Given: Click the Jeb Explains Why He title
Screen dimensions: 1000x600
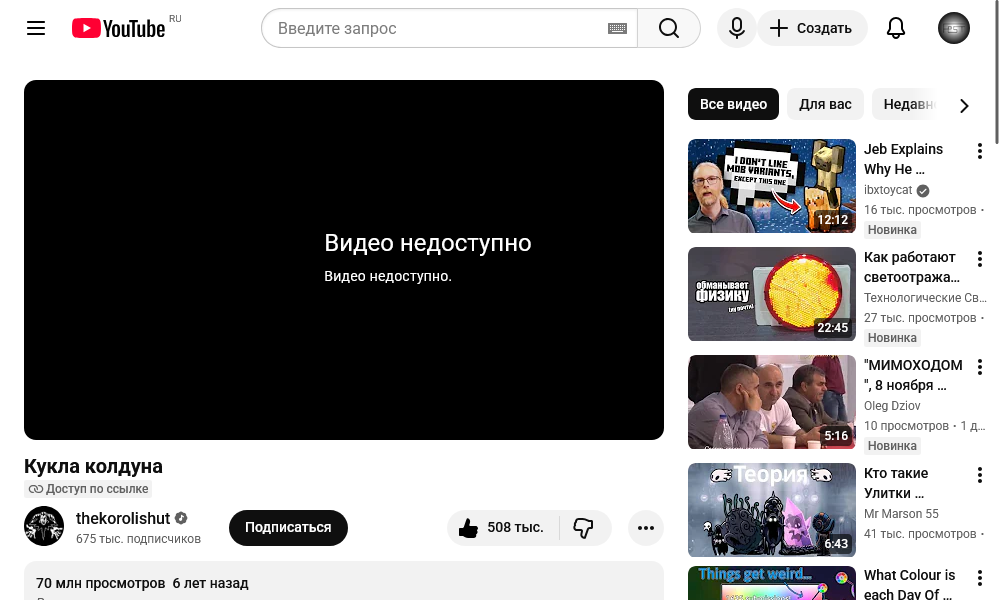Looking at the screenshot, I should [x=903, y=159].
